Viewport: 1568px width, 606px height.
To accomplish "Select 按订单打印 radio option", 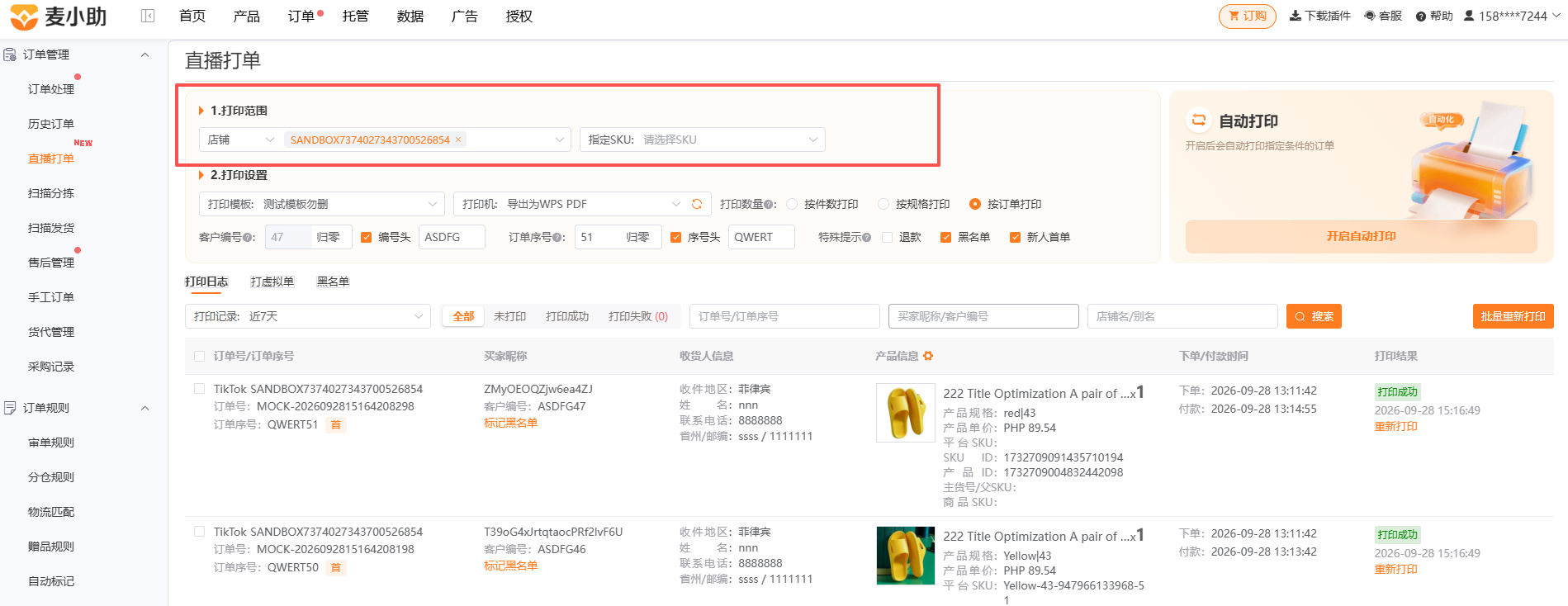I will (975, 204).
